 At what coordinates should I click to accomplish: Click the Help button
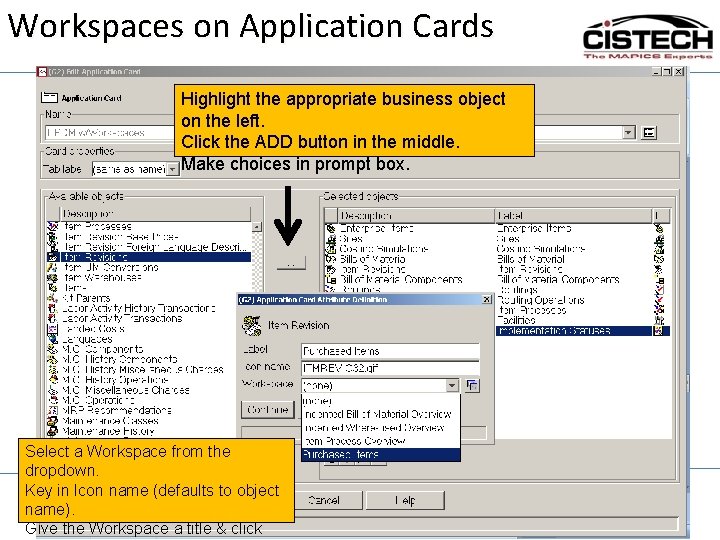pyautogui.click(x=405, y=500)
